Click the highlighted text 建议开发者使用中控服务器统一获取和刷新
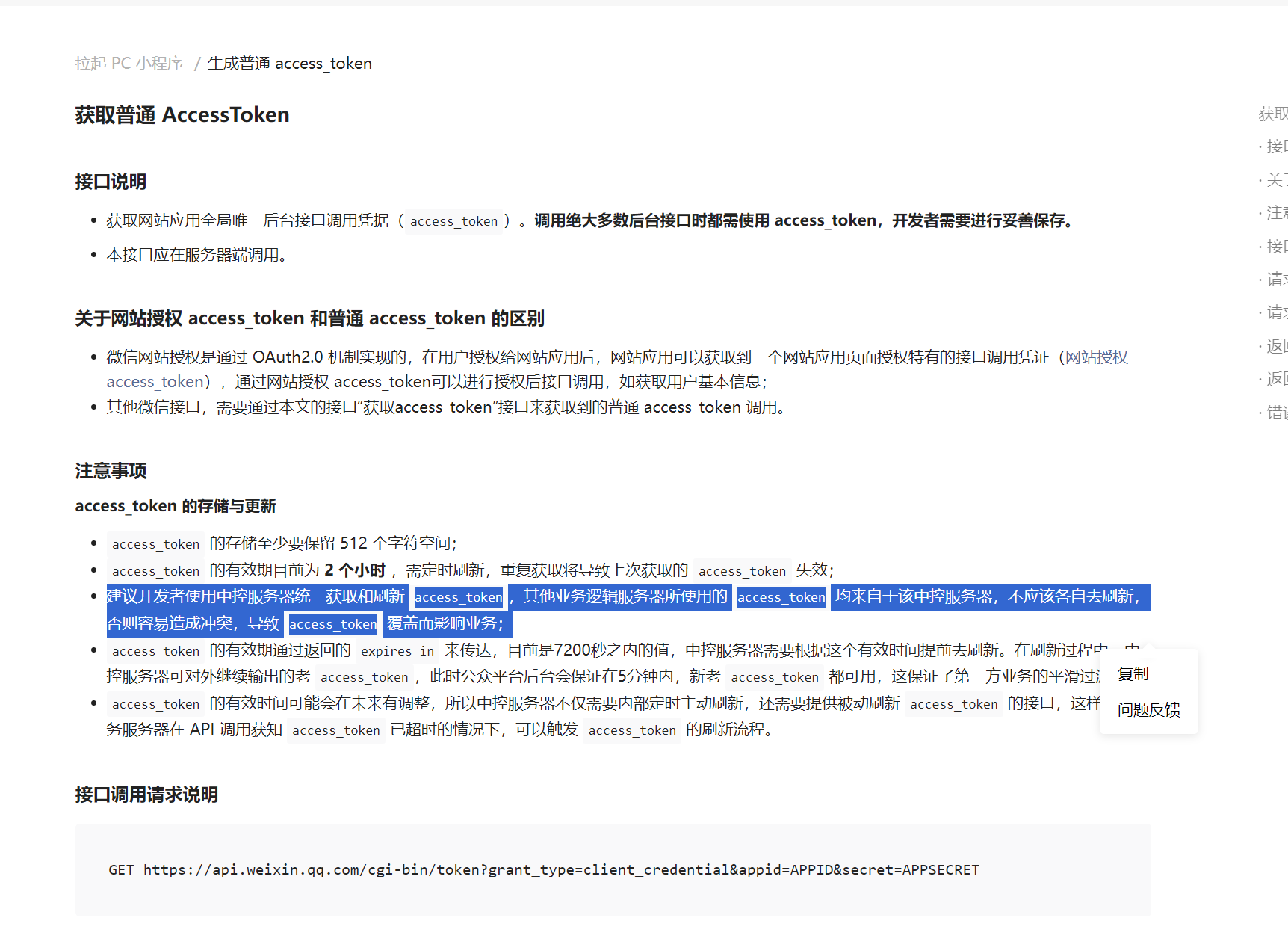The image size is (1288, 950). [256, 596]
